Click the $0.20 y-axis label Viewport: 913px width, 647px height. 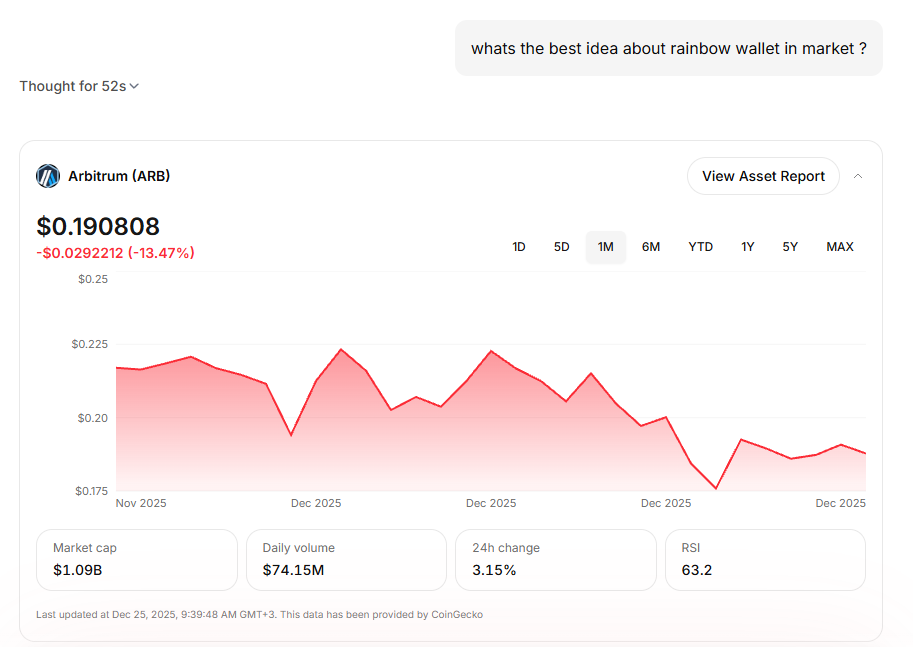pos(93,418)
